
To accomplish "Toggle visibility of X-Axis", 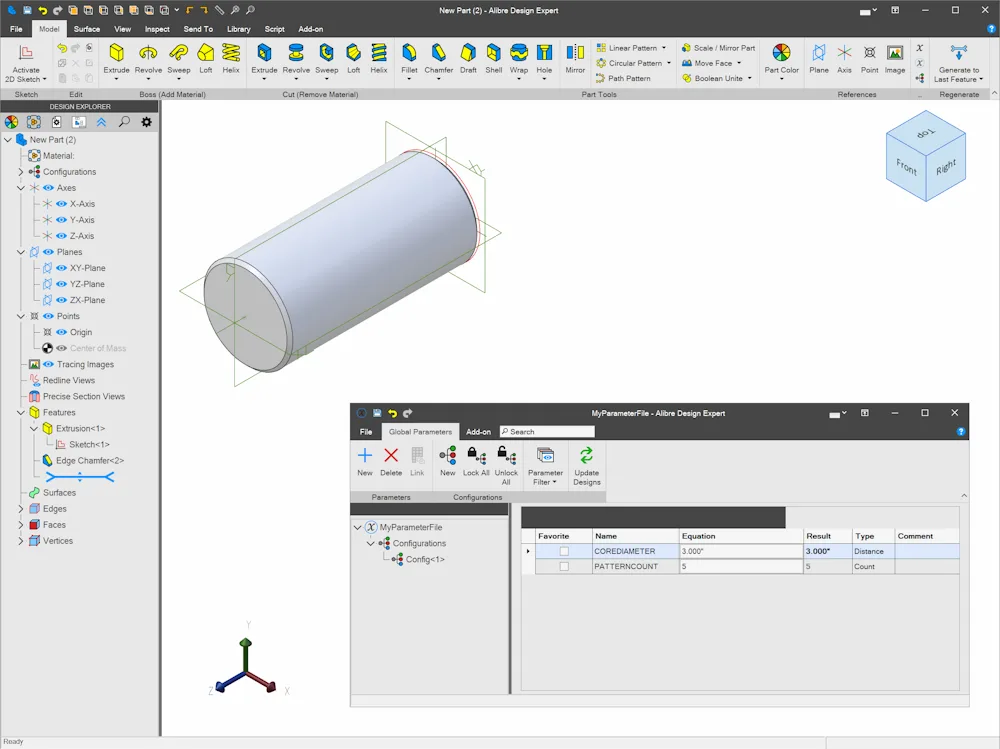I will click(61, 204).
